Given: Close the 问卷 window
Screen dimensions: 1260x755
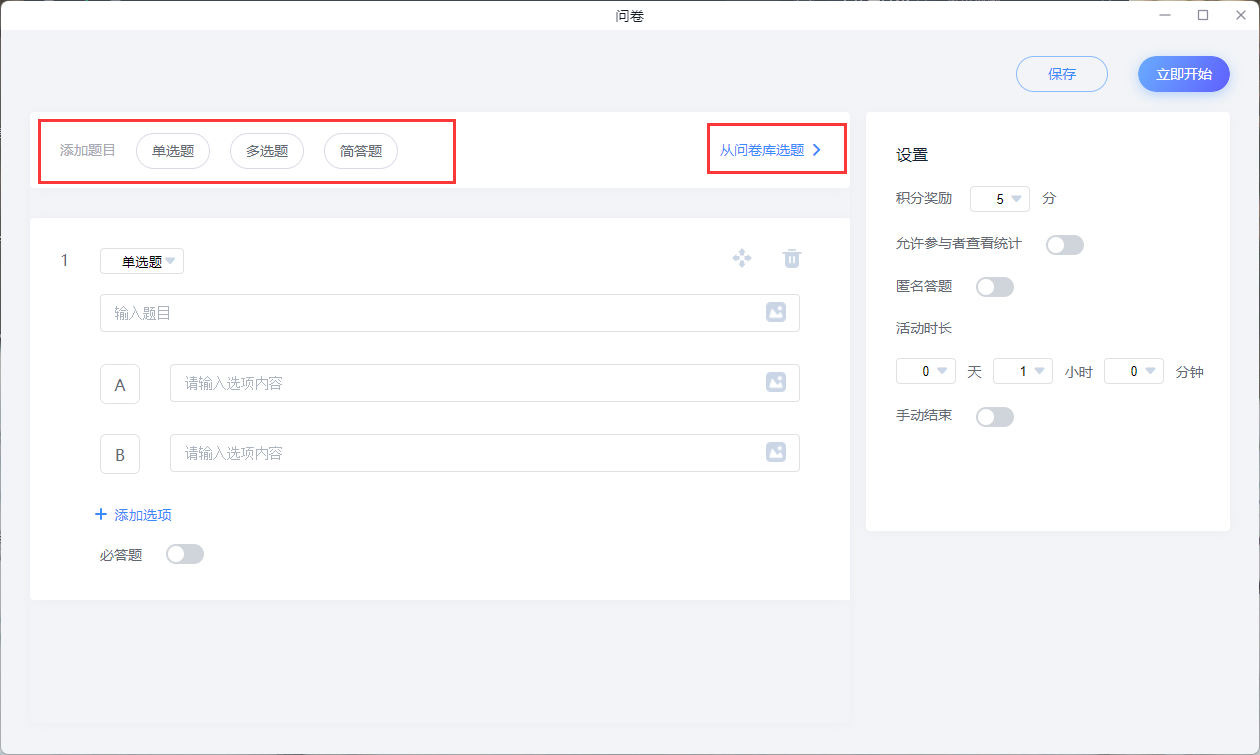Looking at the screenshot, I should [x=1240, y=14].
